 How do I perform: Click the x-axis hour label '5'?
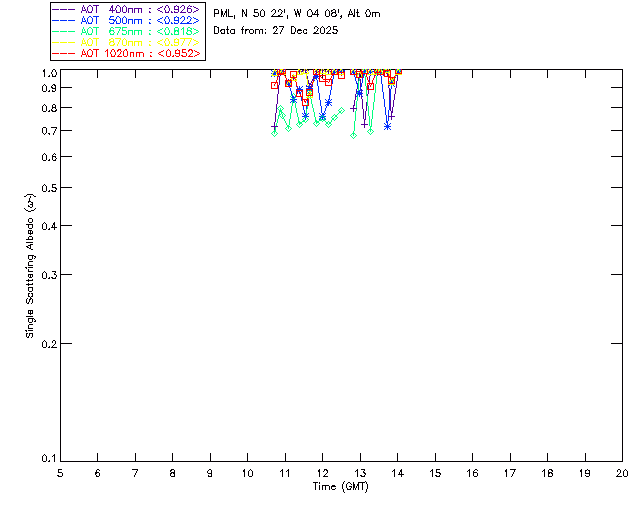(60, 473)
